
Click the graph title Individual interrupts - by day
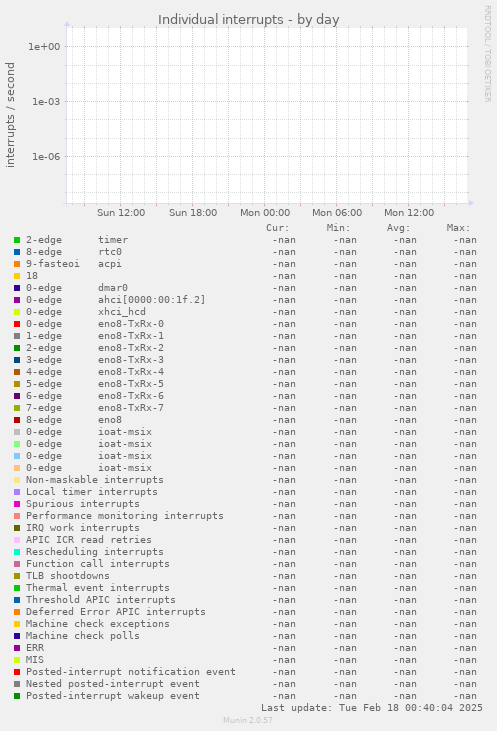point(248,20)
